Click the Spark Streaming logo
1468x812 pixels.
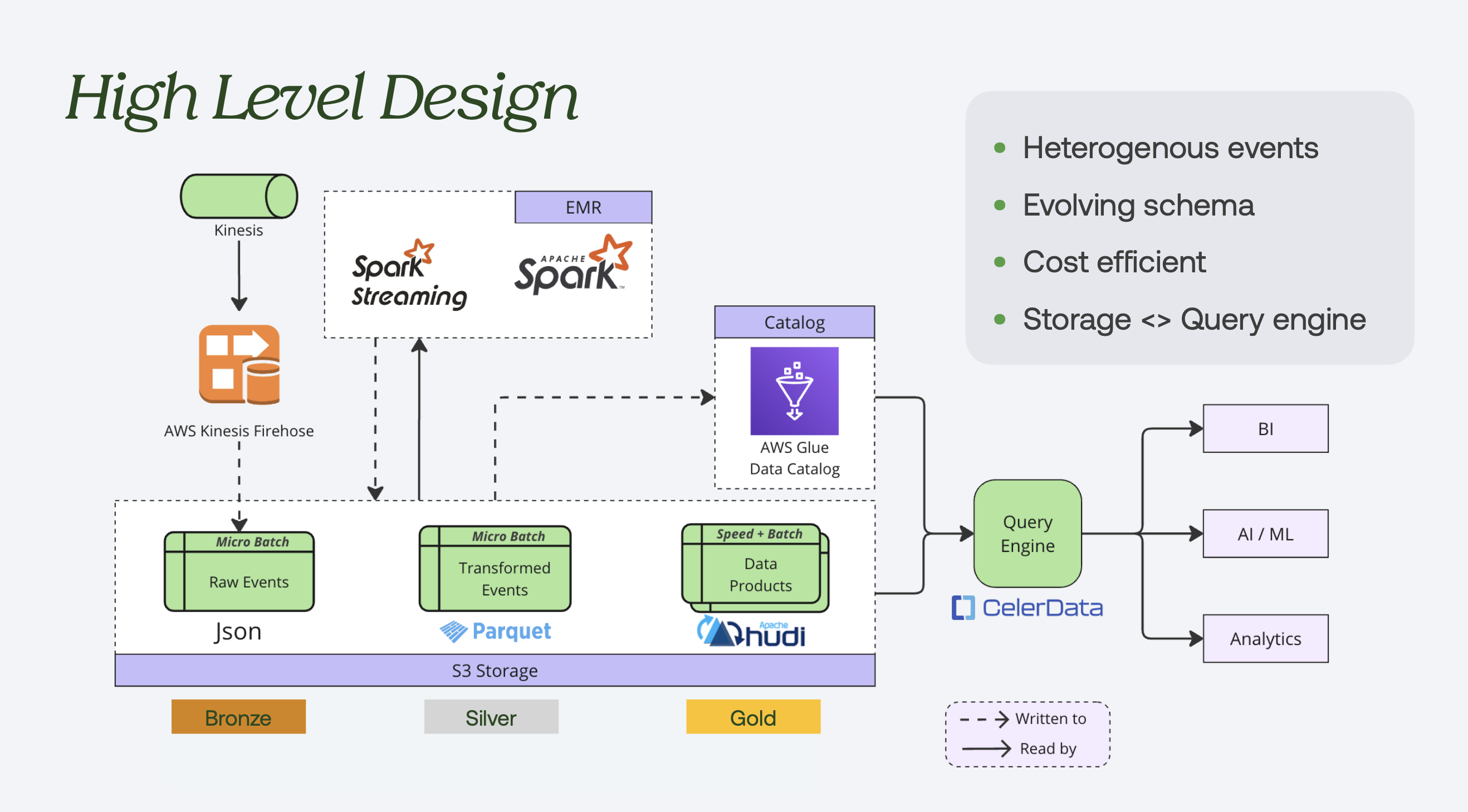409,275
